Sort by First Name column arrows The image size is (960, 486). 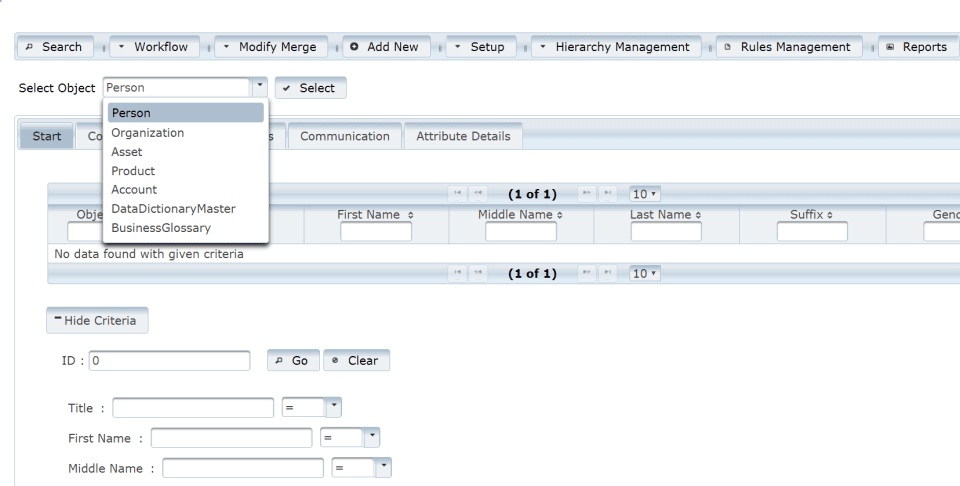(411, 215)
